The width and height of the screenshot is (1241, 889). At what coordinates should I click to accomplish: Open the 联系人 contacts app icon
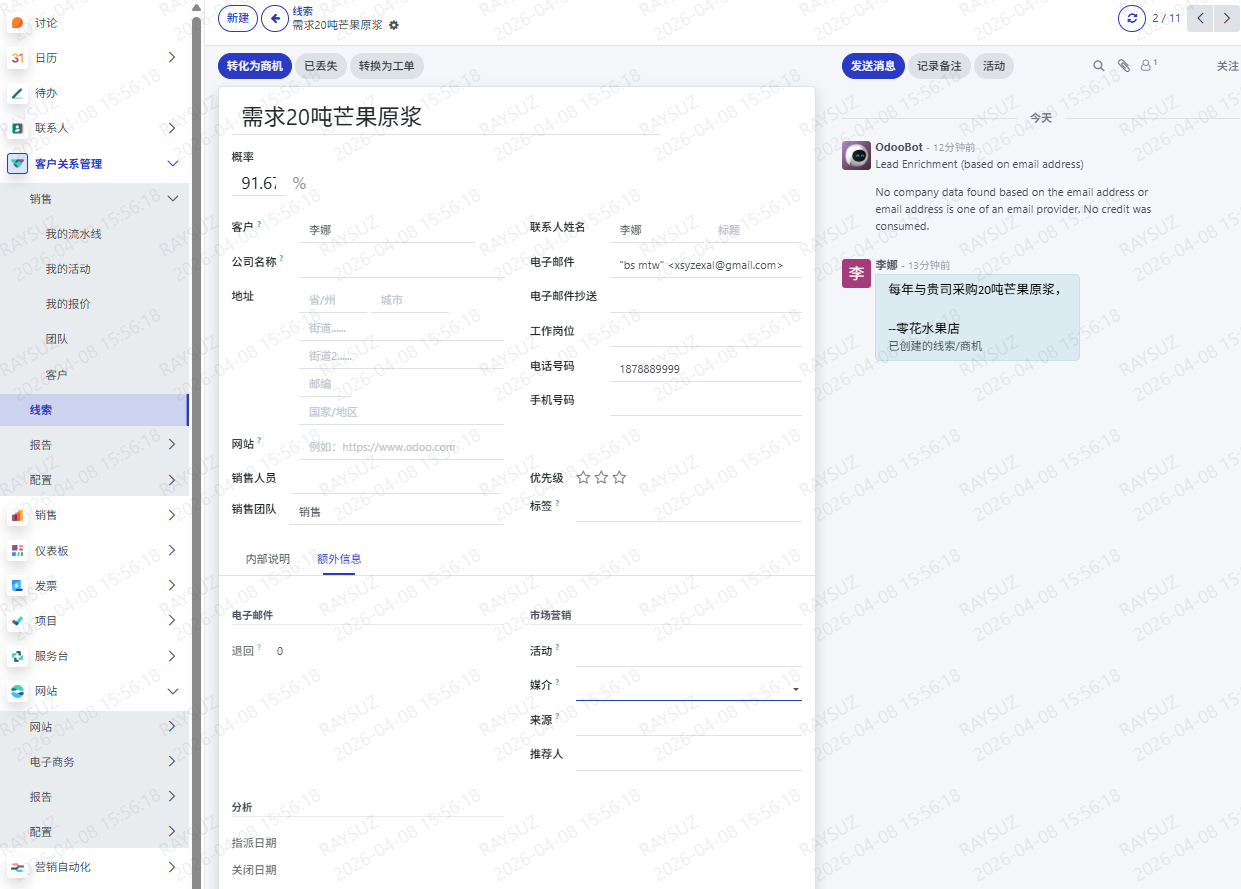(x=17, y=128)
